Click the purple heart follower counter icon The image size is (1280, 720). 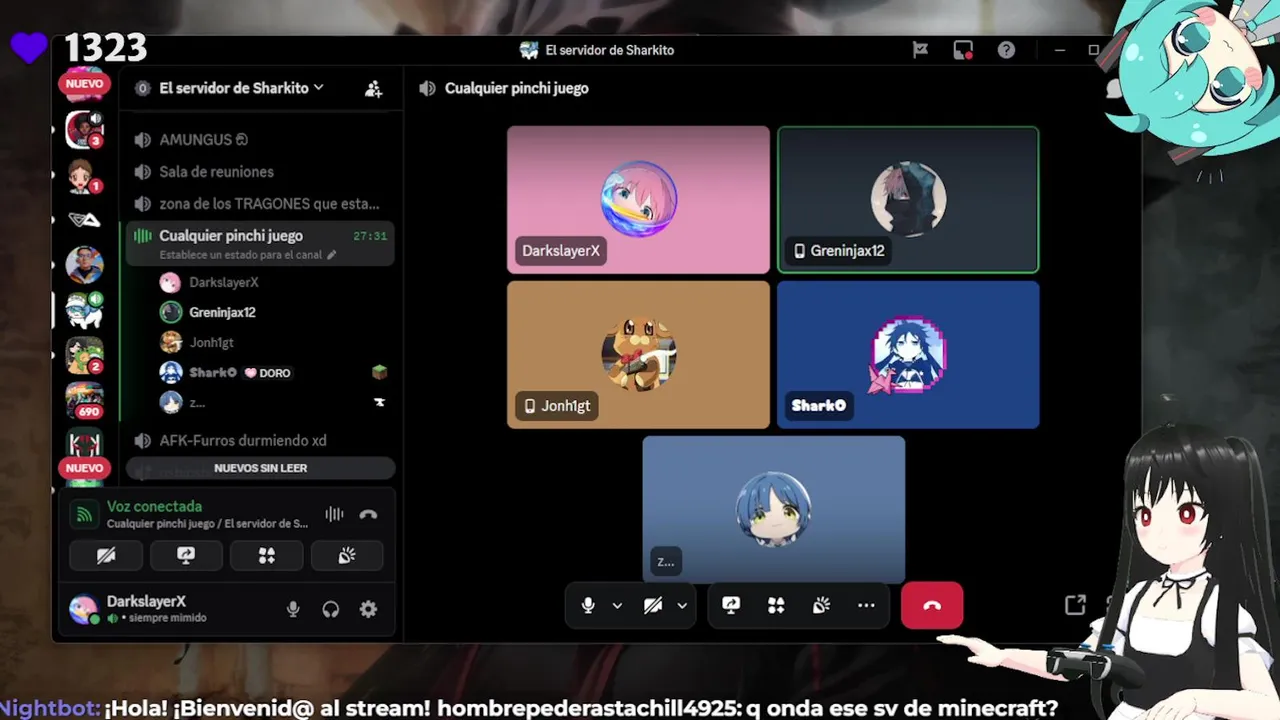pos(29,47)
